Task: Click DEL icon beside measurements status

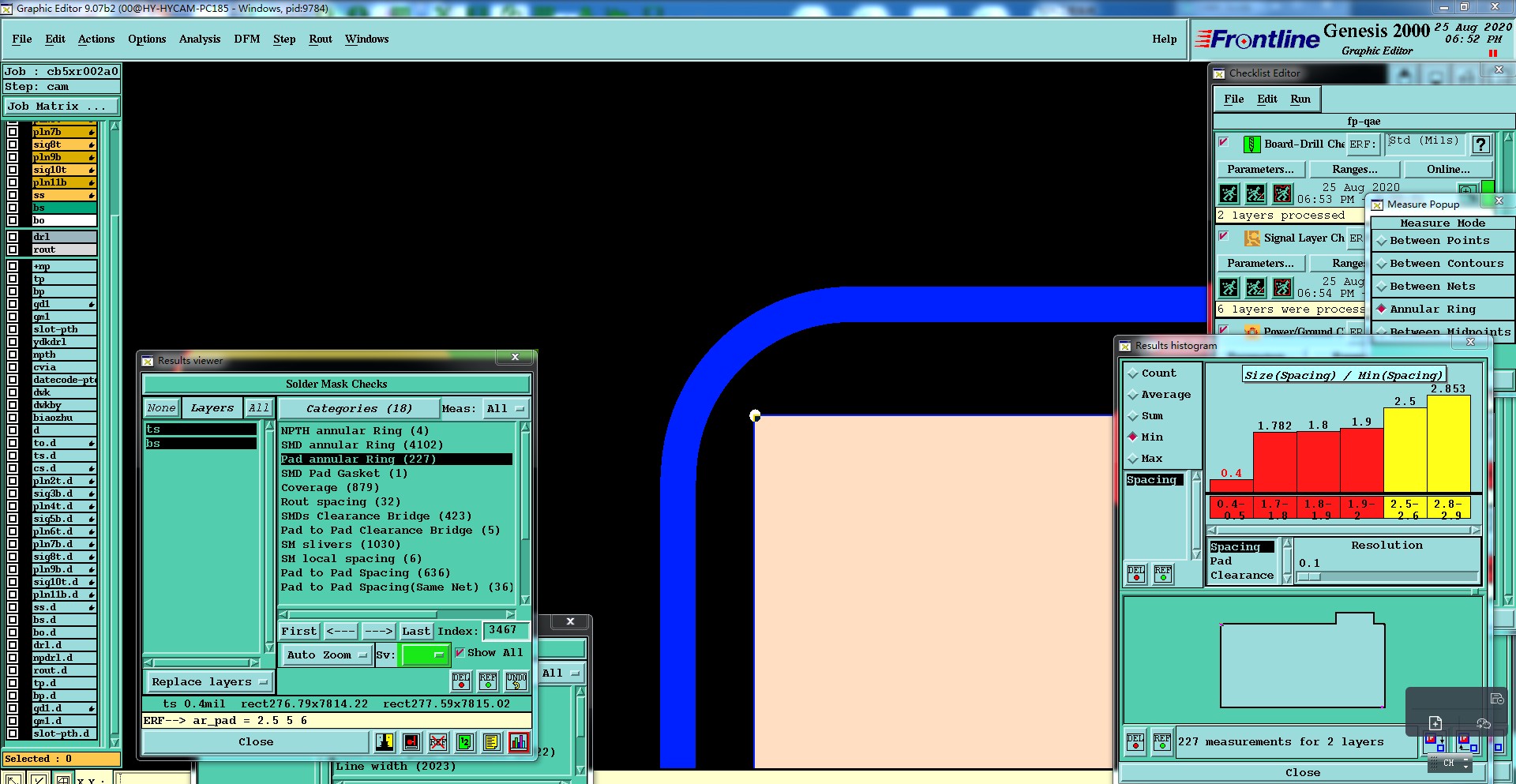Action: tap(1135, 742)
